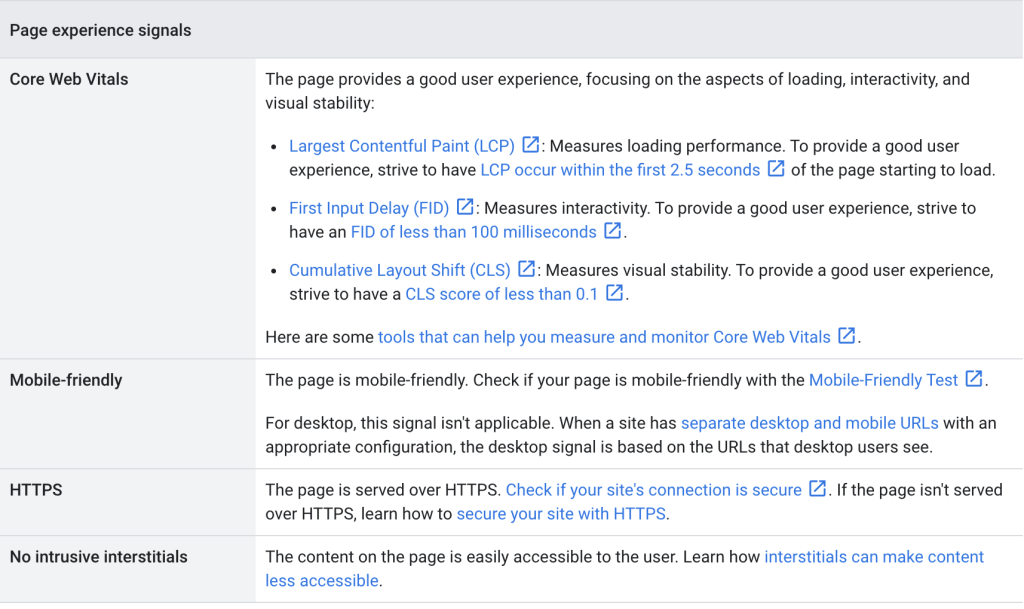Viewport: 1024px width, 609px height.
Task: Open Cumulative Layout Shift (CLS) link
Action: (400, 270)
